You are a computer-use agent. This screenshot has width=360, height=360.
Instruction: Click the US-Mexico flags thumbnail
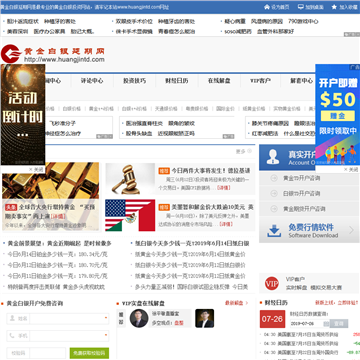click(x=130, y=215)
